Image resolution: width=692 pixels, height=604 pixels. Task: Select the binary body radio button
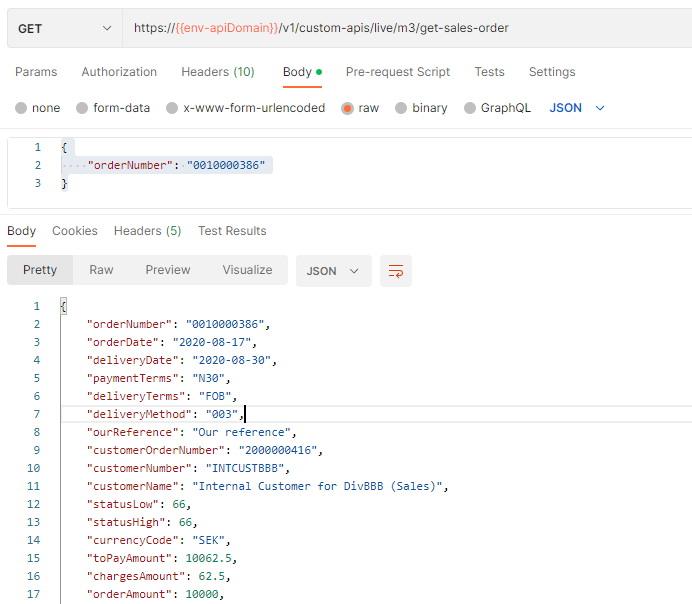pos(401,108)
